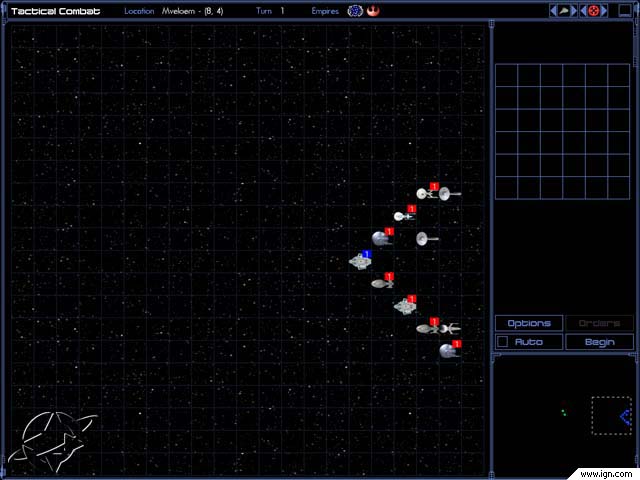Open the Options menu

coord(528,324)
